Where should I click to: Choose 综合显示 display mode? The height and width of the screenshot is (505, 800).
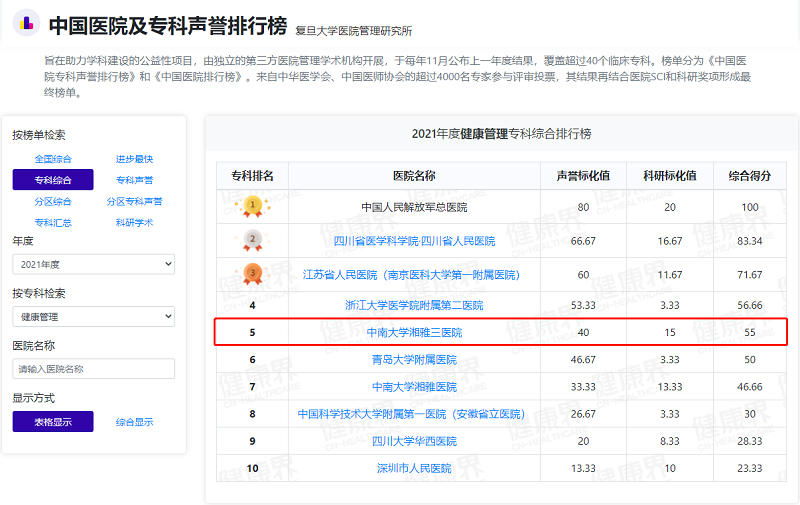(134, 422)
